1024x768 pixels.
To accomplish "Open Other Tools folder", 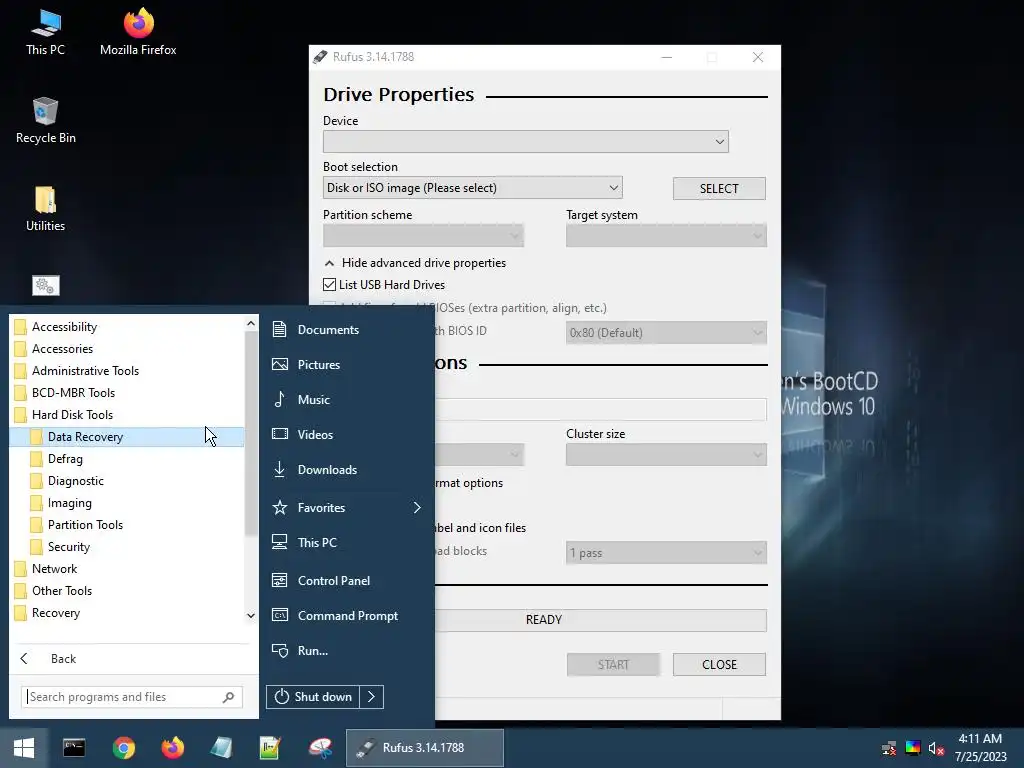I will tap(127, 590).
